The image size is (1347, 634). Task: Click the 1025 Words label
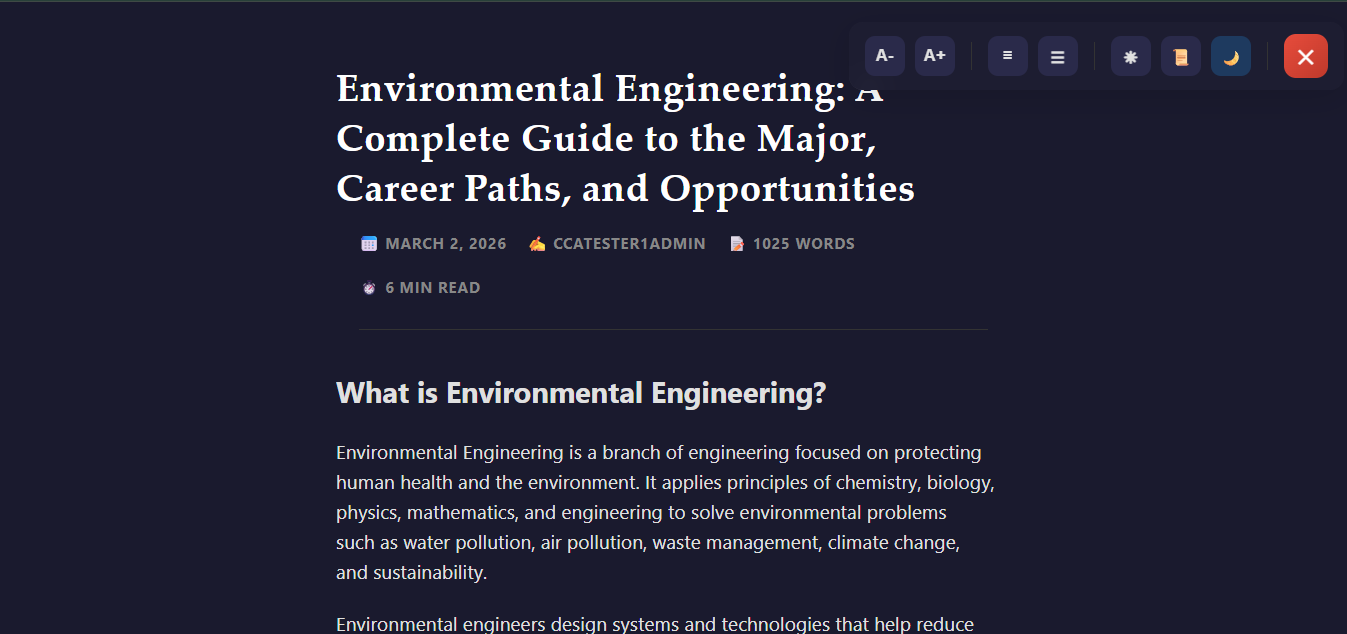coord(804,244)
